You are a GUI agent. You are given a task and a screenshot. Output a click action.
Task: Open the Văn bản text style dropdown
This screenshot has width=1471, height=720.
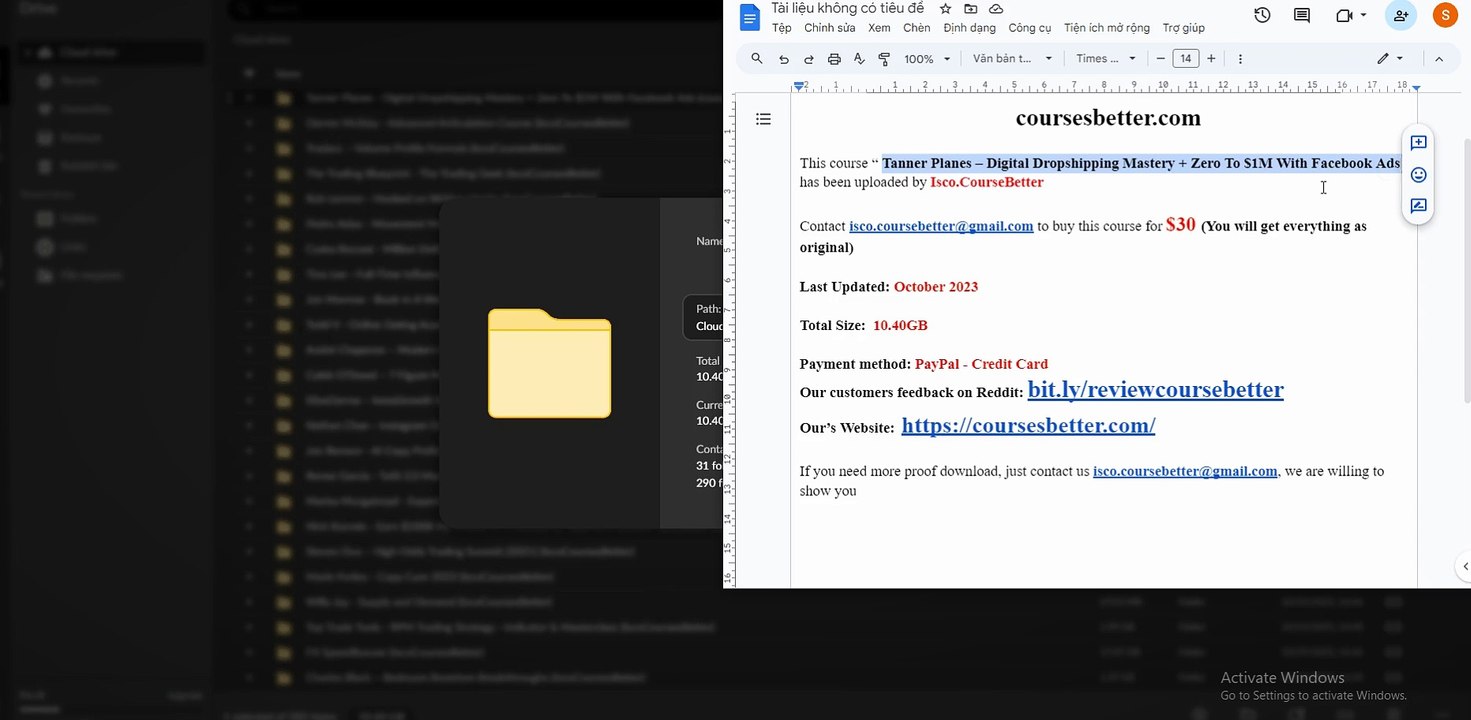[x=1013, y=59]
